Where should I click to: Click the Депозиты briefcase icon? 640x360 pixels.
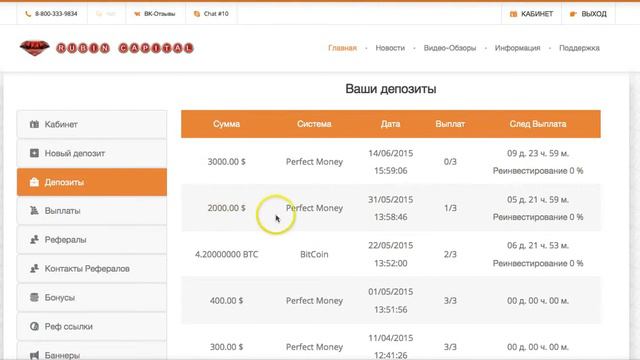pos(34,182)
